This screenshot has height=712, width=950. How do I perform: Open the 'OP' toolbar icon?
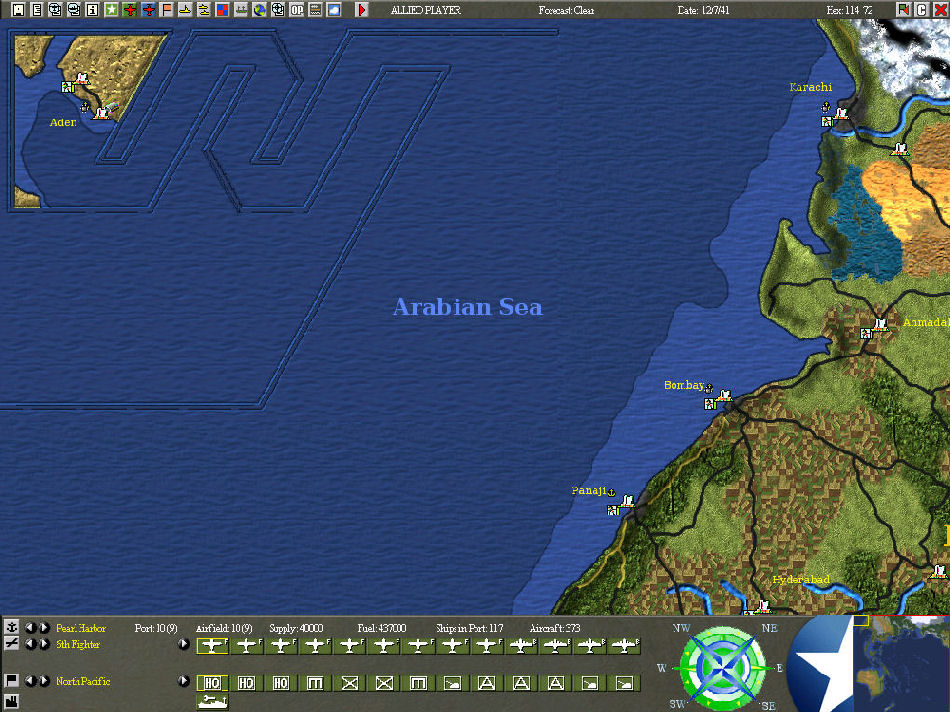[x=297, y=10]
